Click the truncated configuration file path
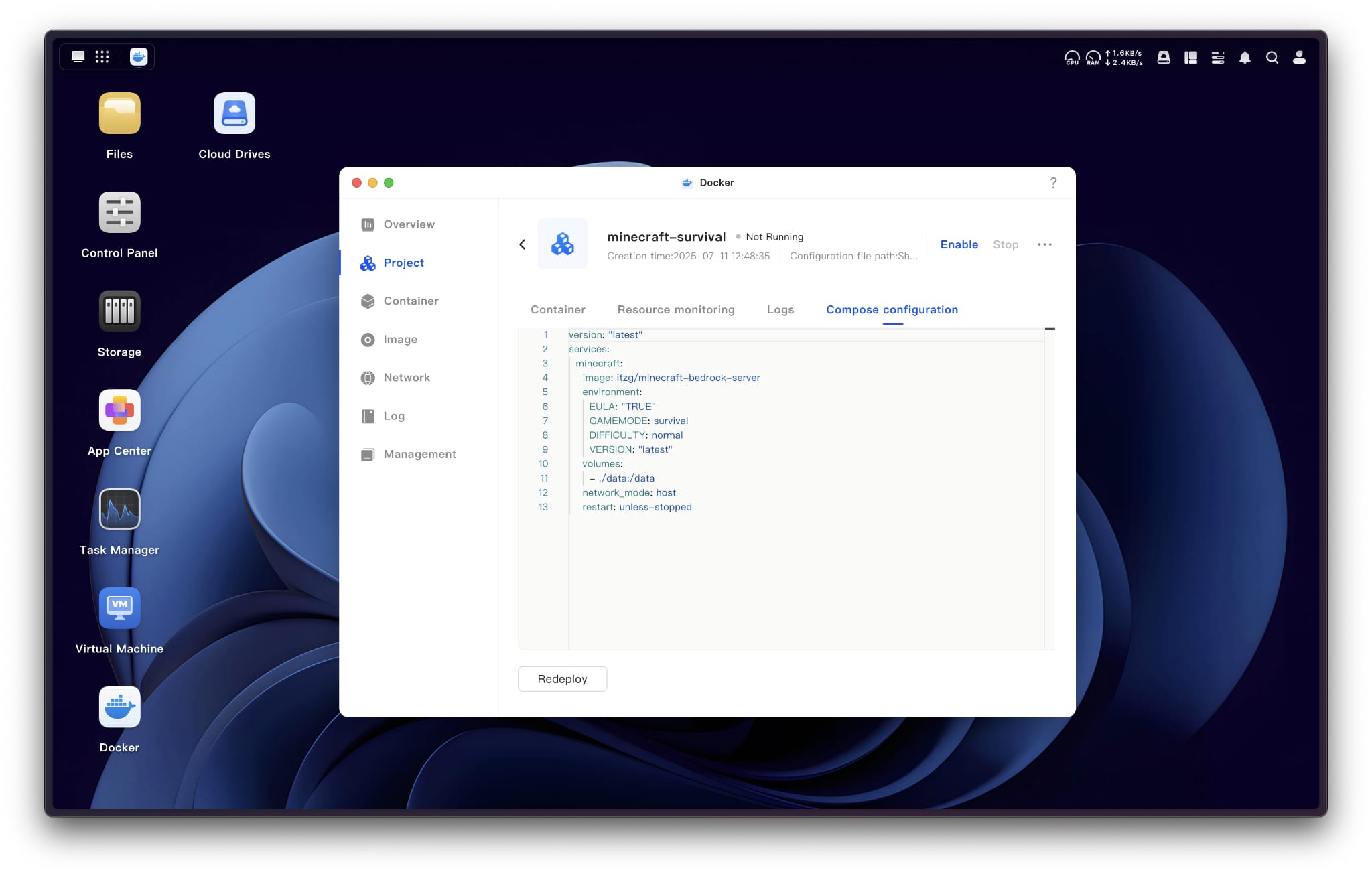The image size is (1372, 876). [x=853, y=256]
